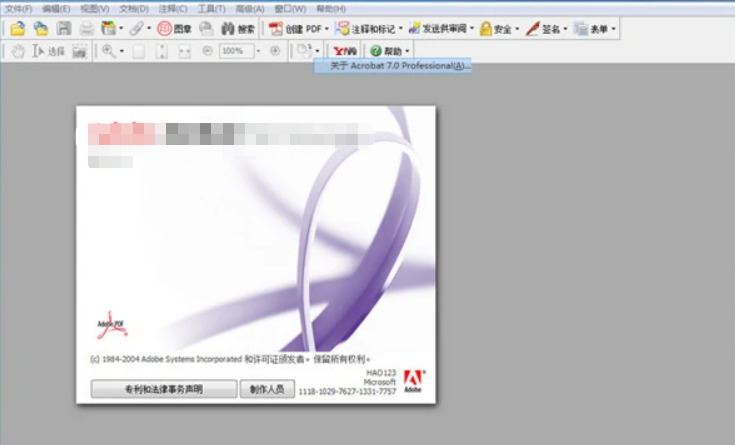Image resolution: width=735 pixels, height=445 pixels.
Task: Open the 视图(V) menu
Action: [x=95, y=9]
